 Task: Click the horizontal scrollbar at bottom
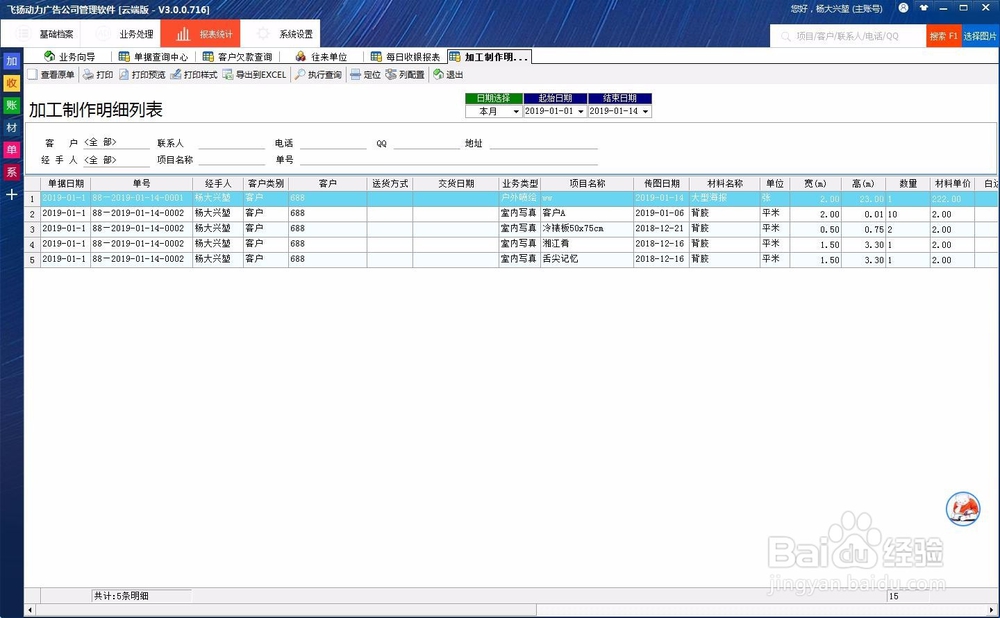click(x=511, y=610)
